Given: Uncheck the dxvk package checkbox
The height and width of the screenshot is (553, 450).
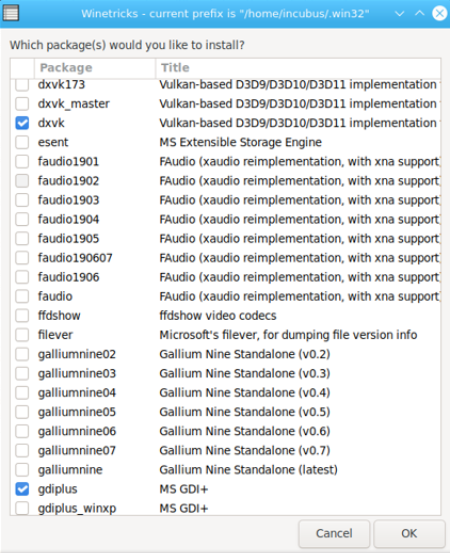Looking at the screenshot, I should [22, 123].
